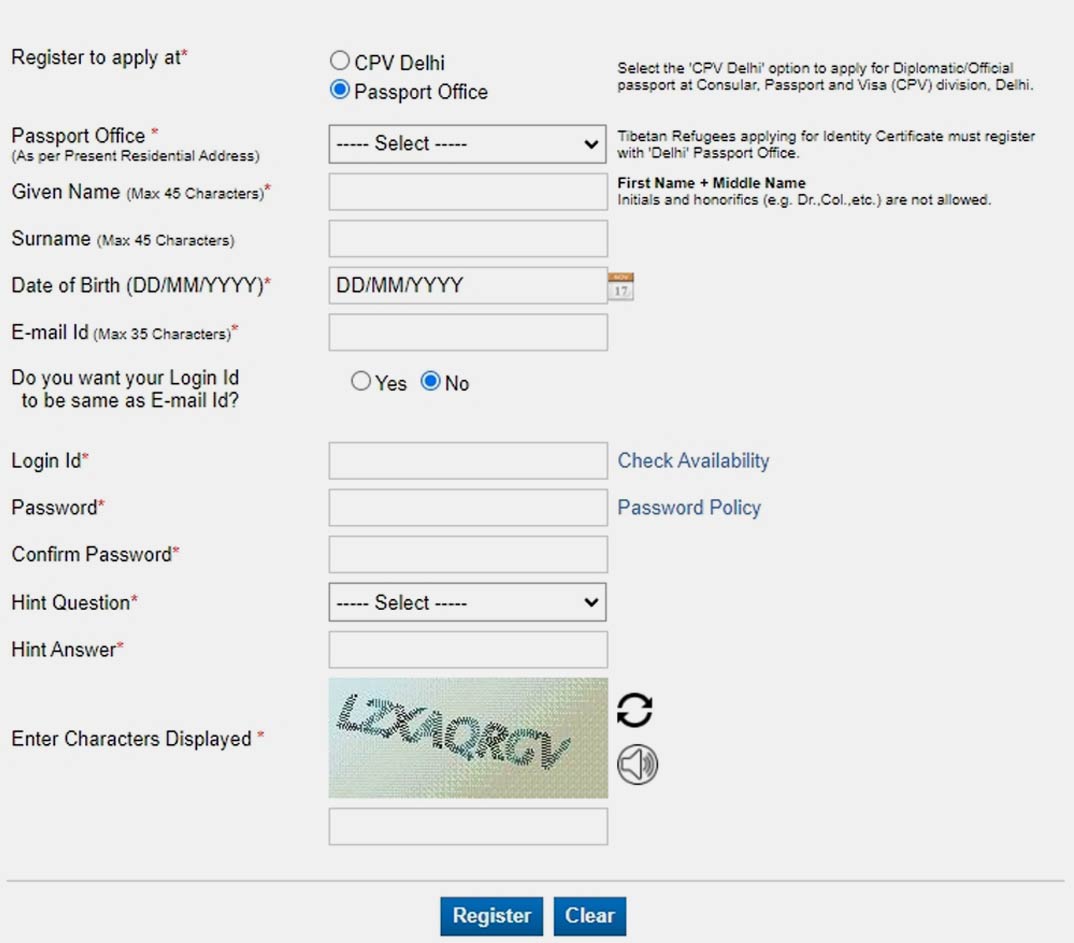Click the Register button
This screenshot has height=943, width=1074.
pyautogui.click(x=491, y=916)
